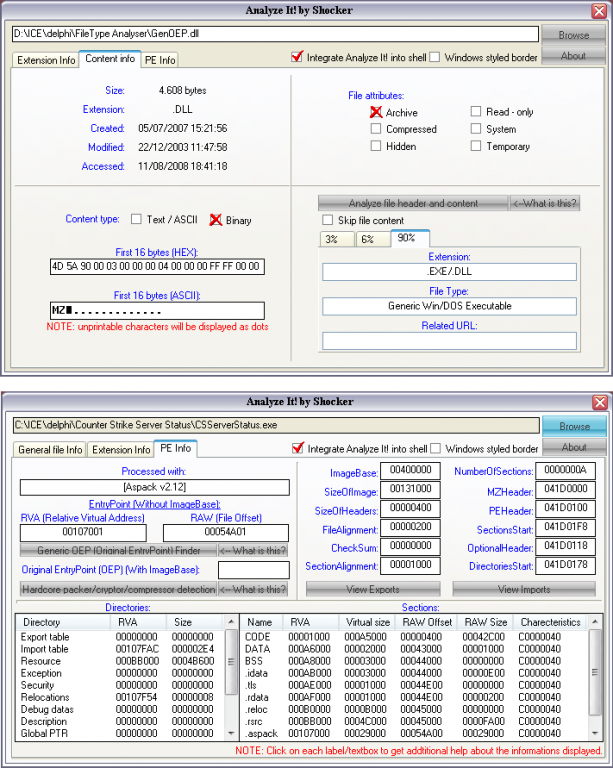Click What is this? beside Analyze file header
Screen dimensions: 613x768
(x=545, y=203)
